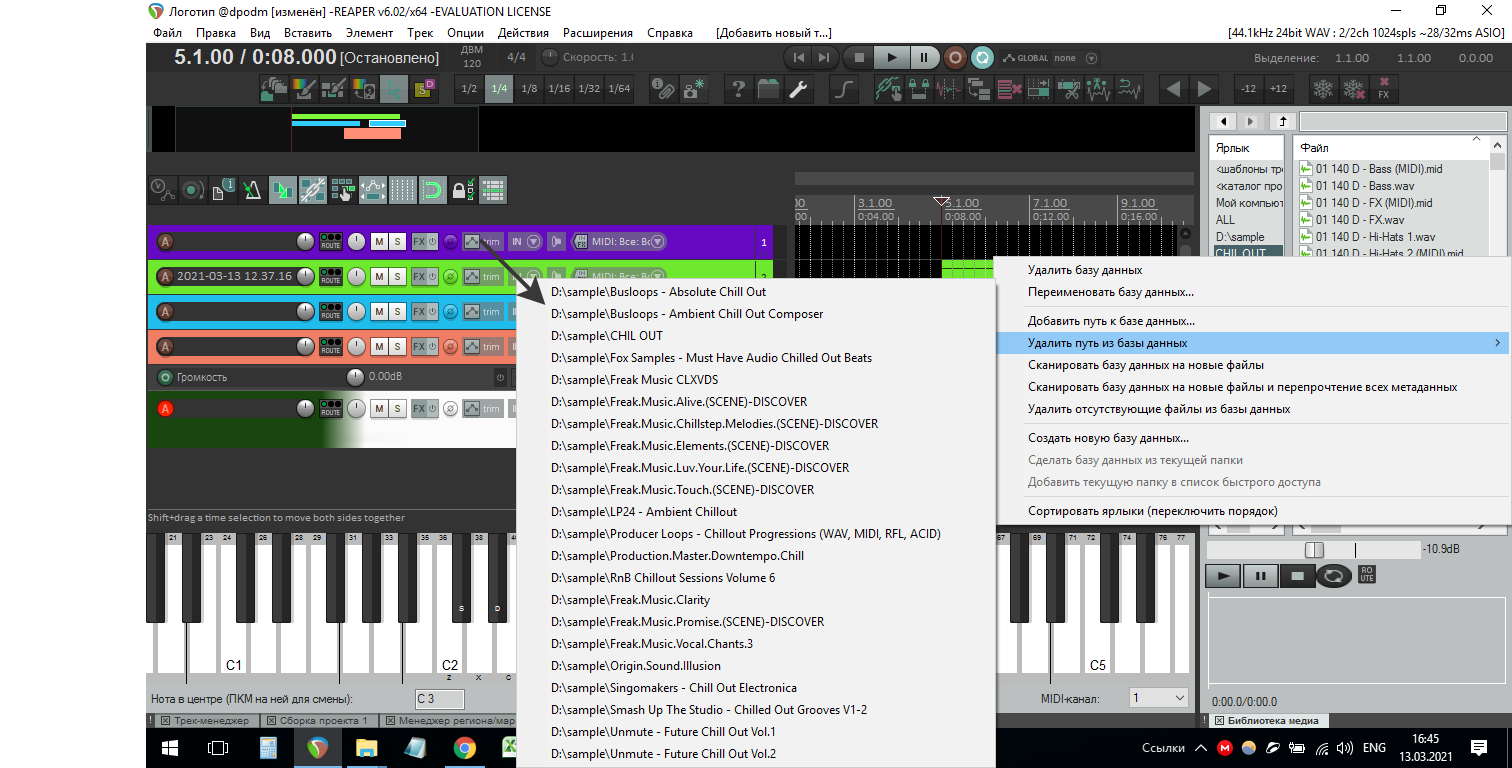Mute the green track 2021-03-13 12.37.16
Screen dimensions: 1512x768
[379, 276]
